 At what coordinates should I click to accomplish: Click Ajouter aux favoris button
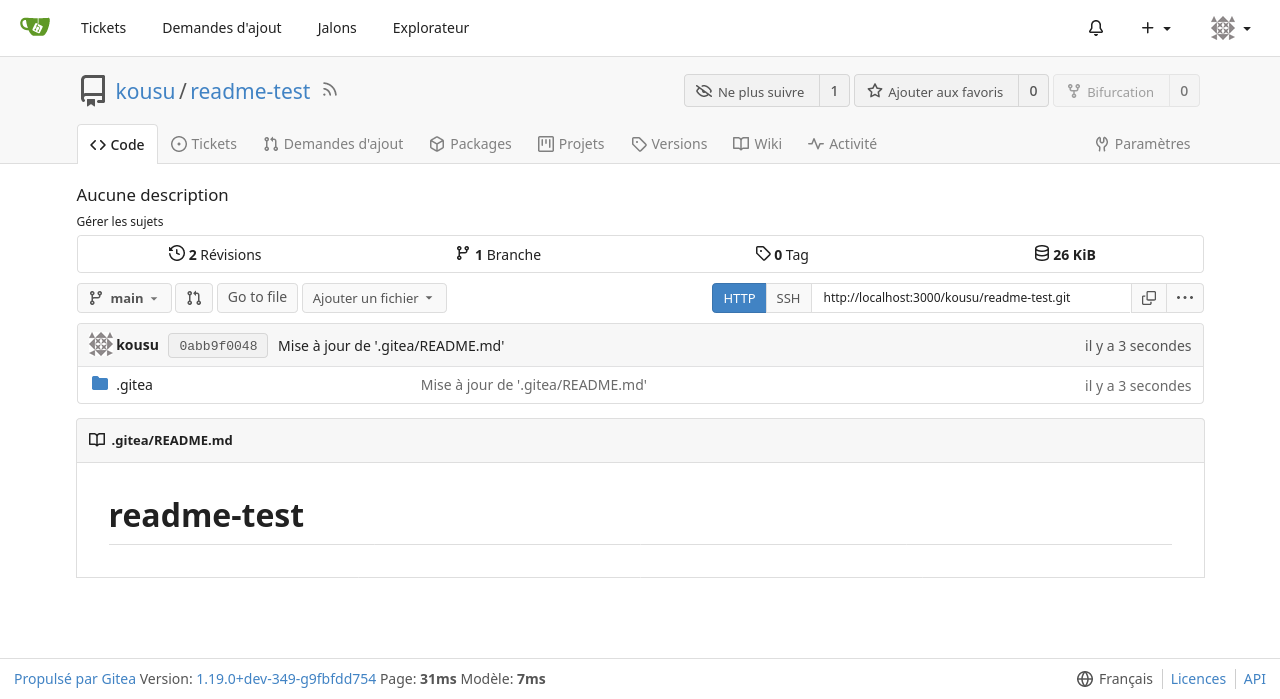pyautogui.click(x=936, y=91)
